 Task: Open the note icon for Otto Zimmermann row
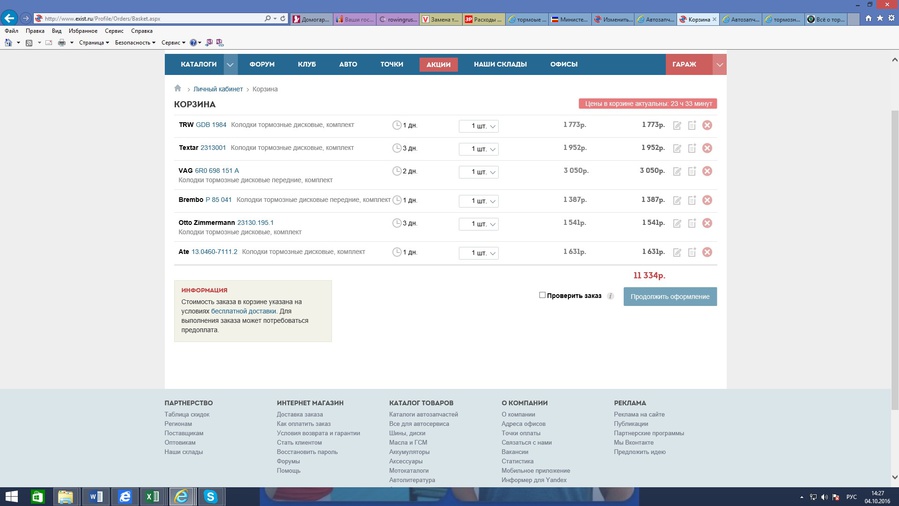692,223
